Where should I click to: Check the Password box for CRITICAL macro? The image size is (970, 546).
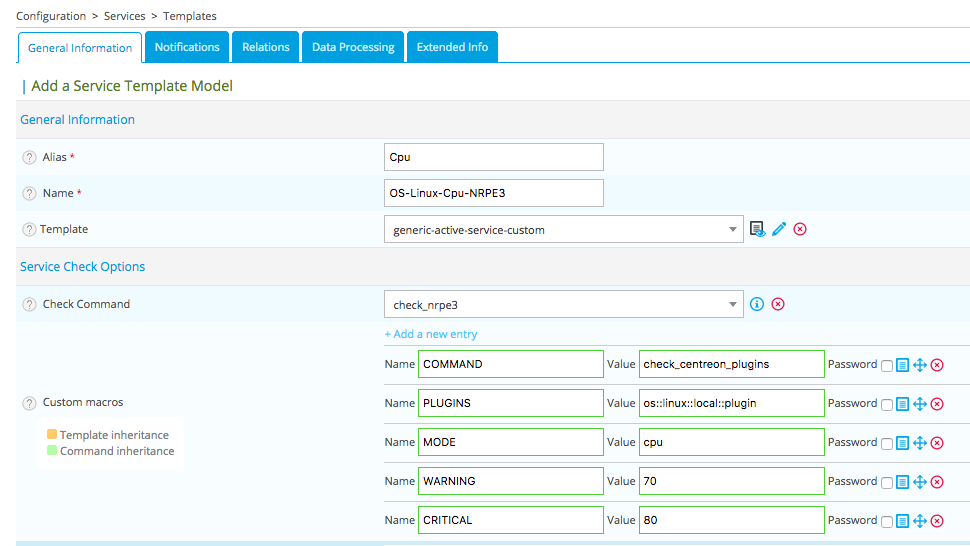click(x=887, y=521)
